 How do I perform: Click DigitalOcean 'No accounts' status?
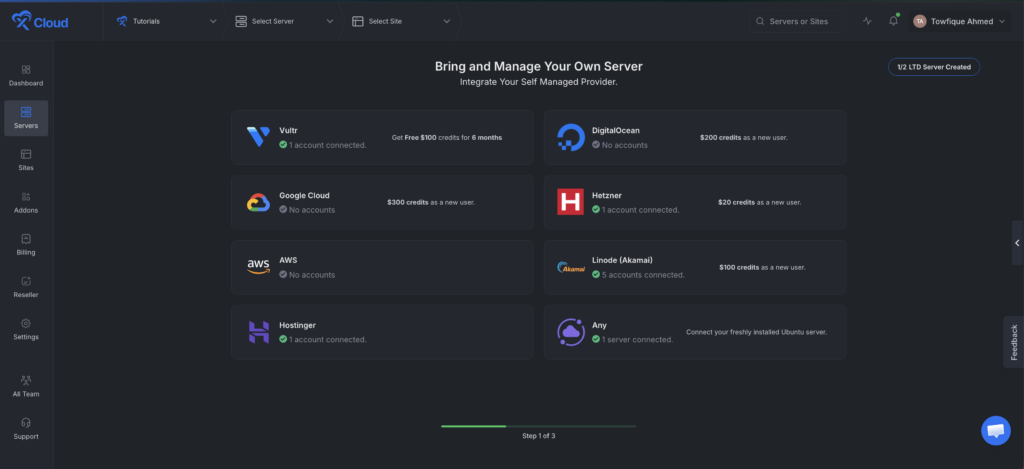pos(620,145)
